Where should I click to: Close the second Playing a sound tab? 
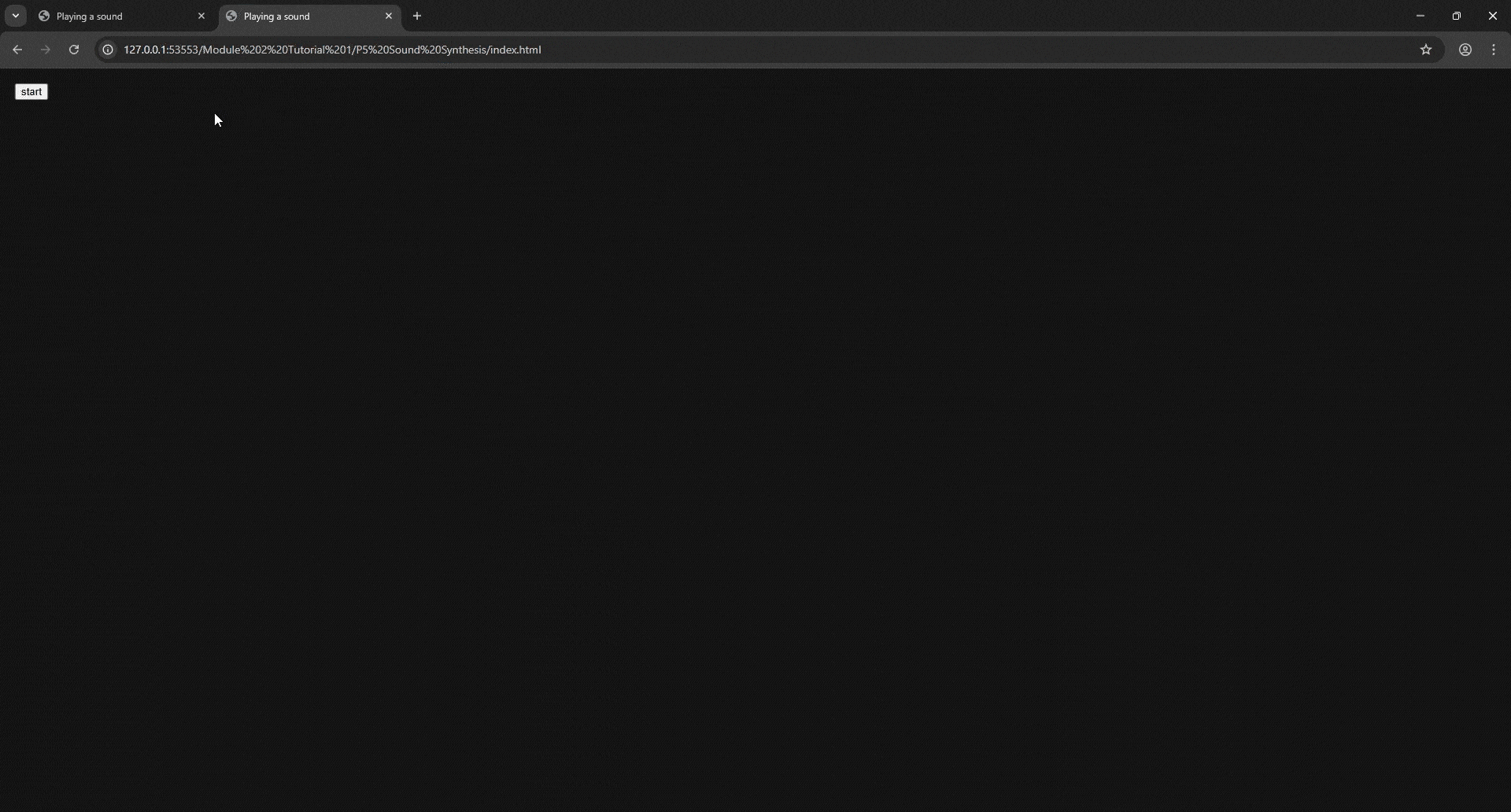click(x=389, y=16)
